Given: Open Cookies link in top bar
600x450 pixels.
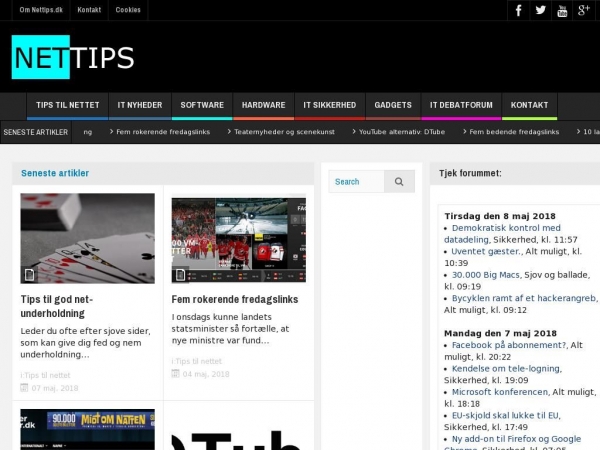Looking at the screenshot, I should click(128, 10).
